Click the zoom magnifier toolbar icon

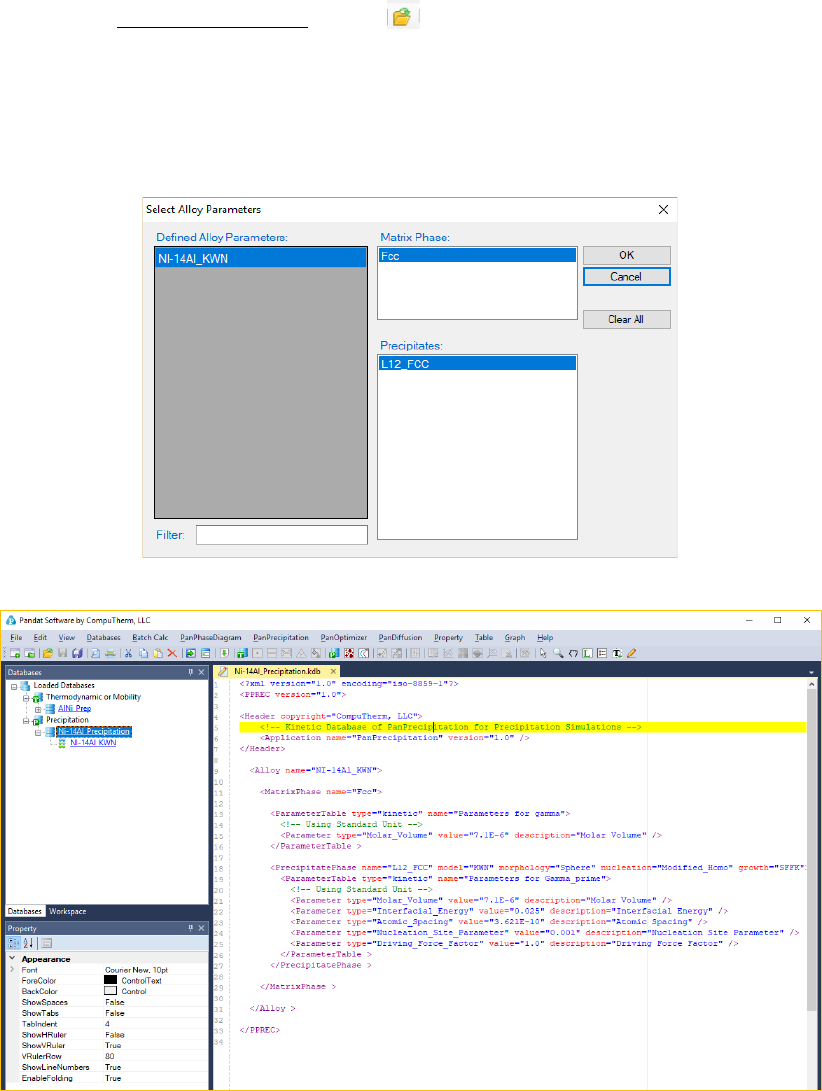click(x=558, y=653)
